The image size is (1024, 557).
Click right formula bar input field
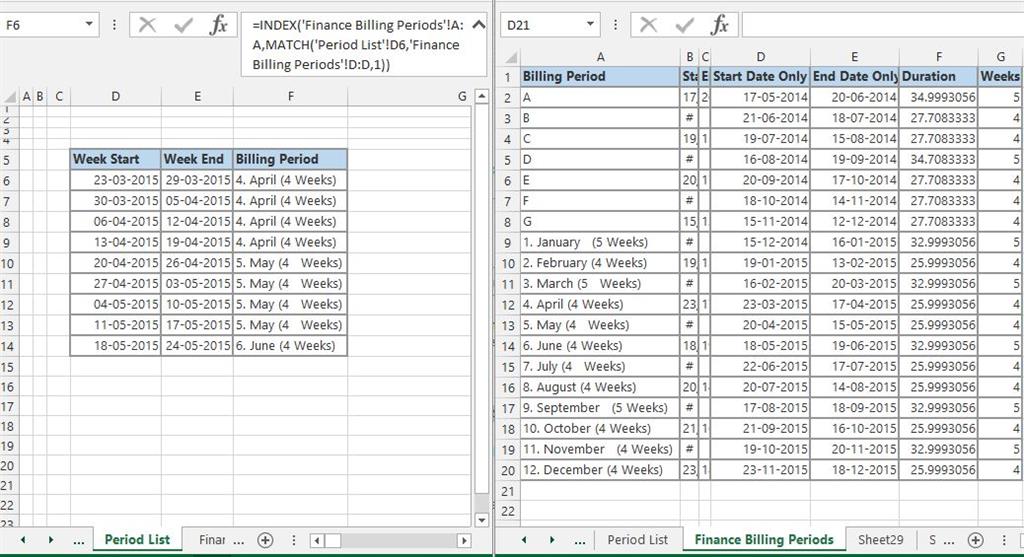pyautogui.click(x=882, y=25)
